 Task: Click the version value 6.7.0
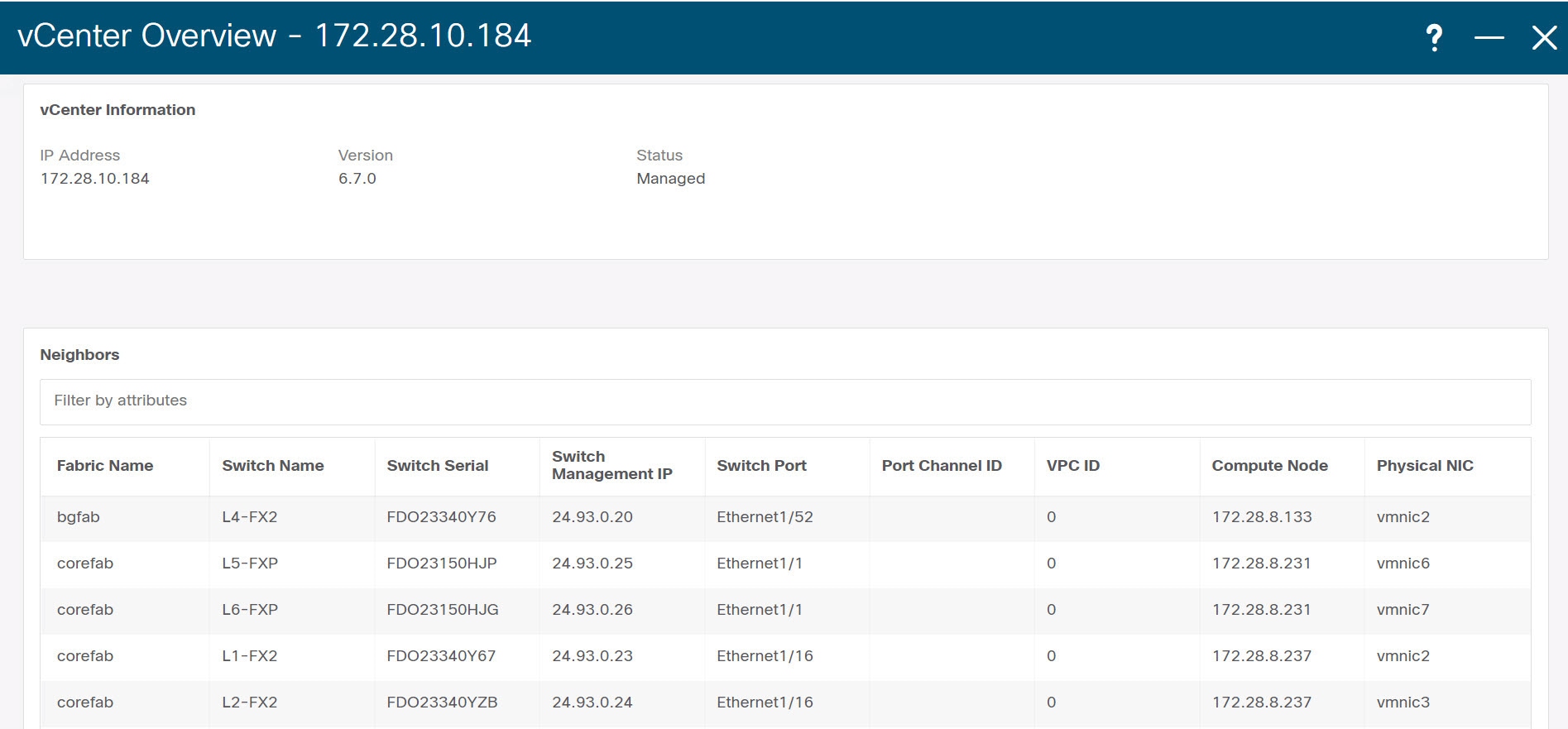tap(357, 179)
